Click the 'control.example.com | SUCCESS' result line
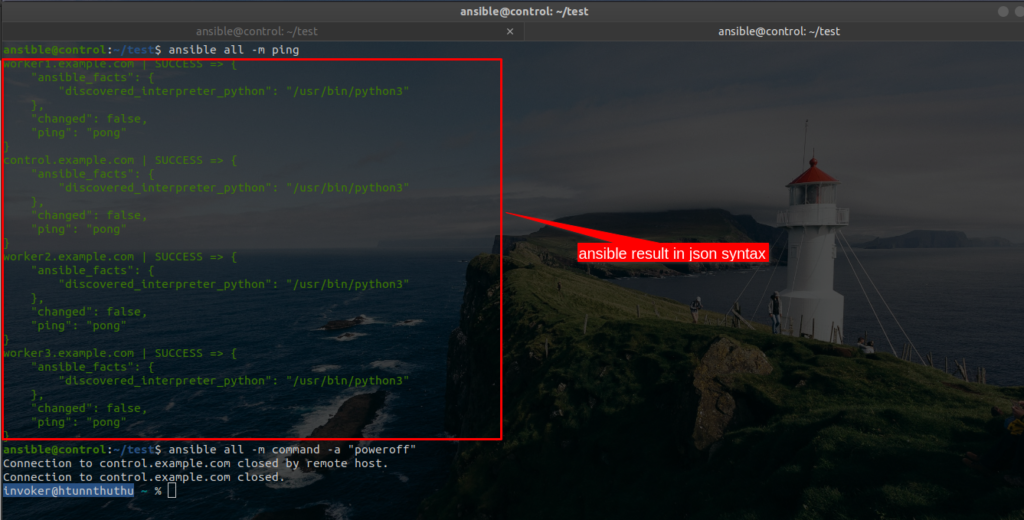The height and width of the screenshot is (520, 1024). pyautogui.click(x=120, y=160)
